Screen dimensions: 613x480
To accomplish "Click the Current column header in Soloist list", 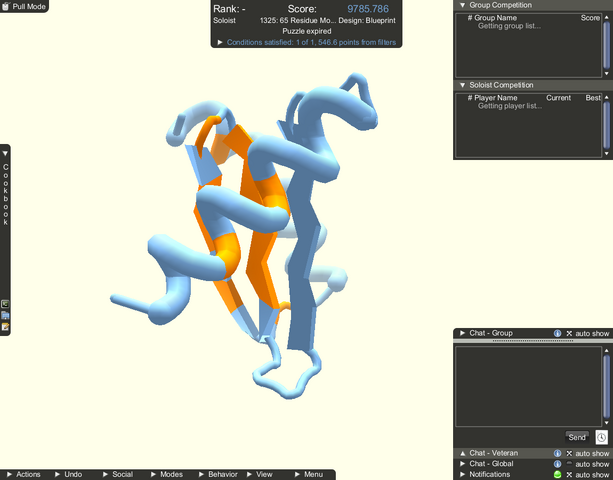I will click(558, 98).
